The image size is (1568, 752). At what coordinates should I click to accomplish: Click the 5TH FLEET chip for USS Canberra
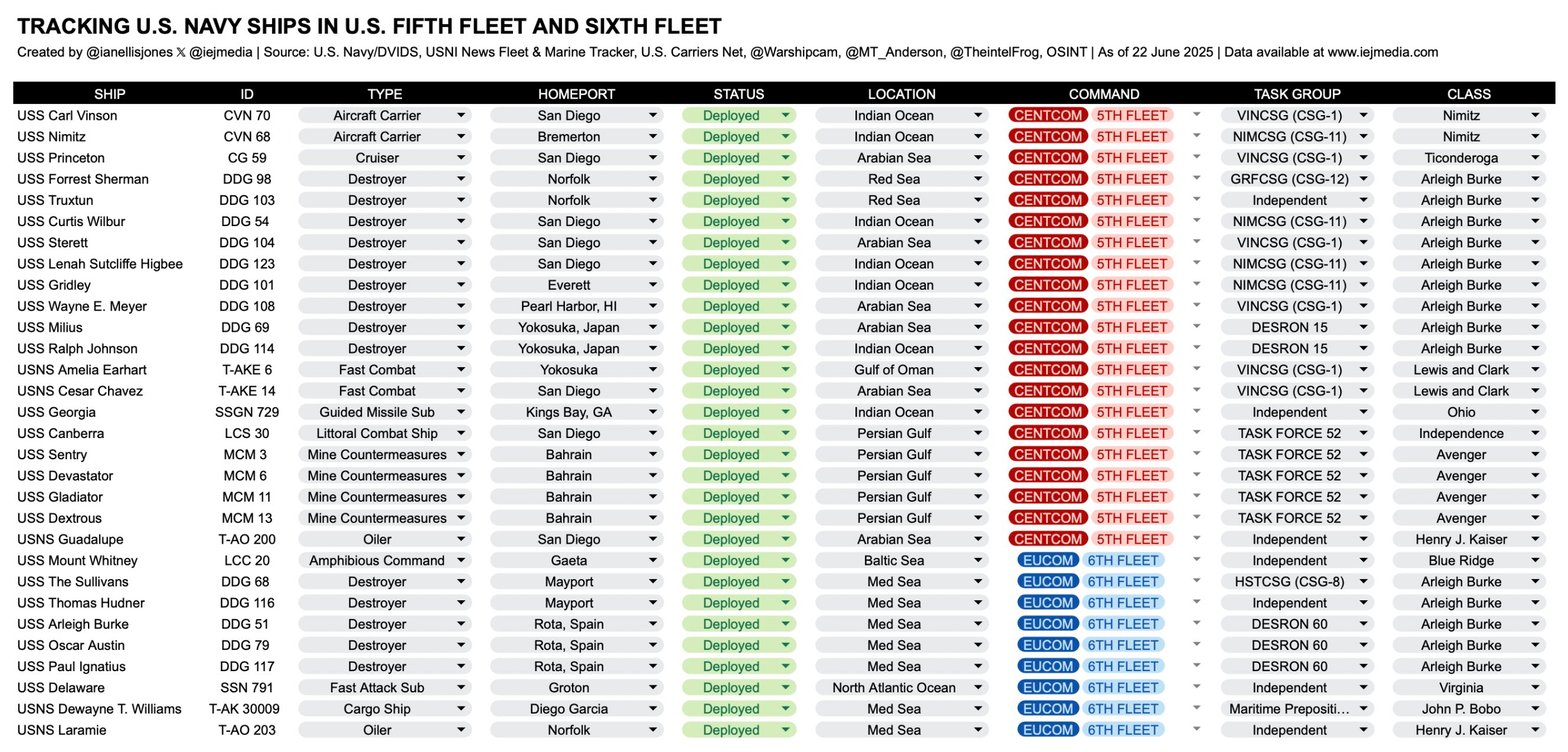pyautogui.click(x=1132, y=434)
